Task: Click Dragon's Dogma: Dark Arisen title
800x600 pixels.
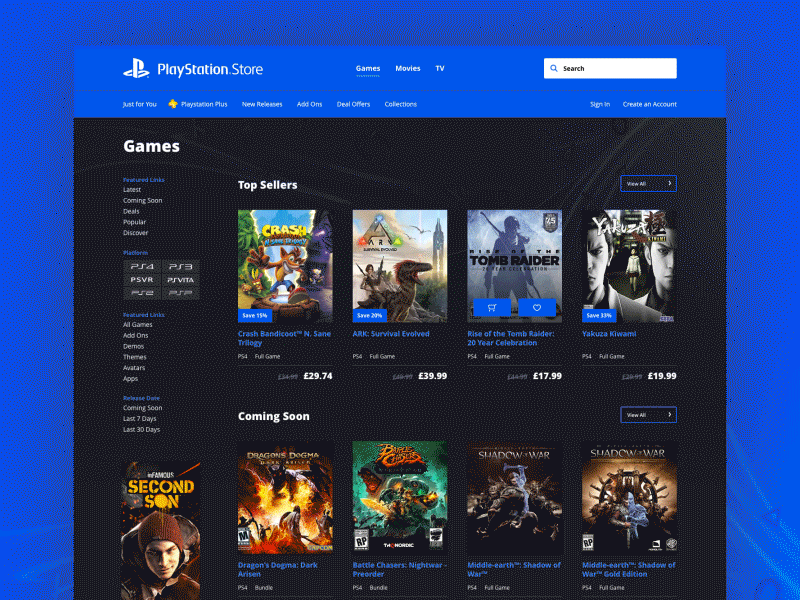Action: (x=278, y=569)
